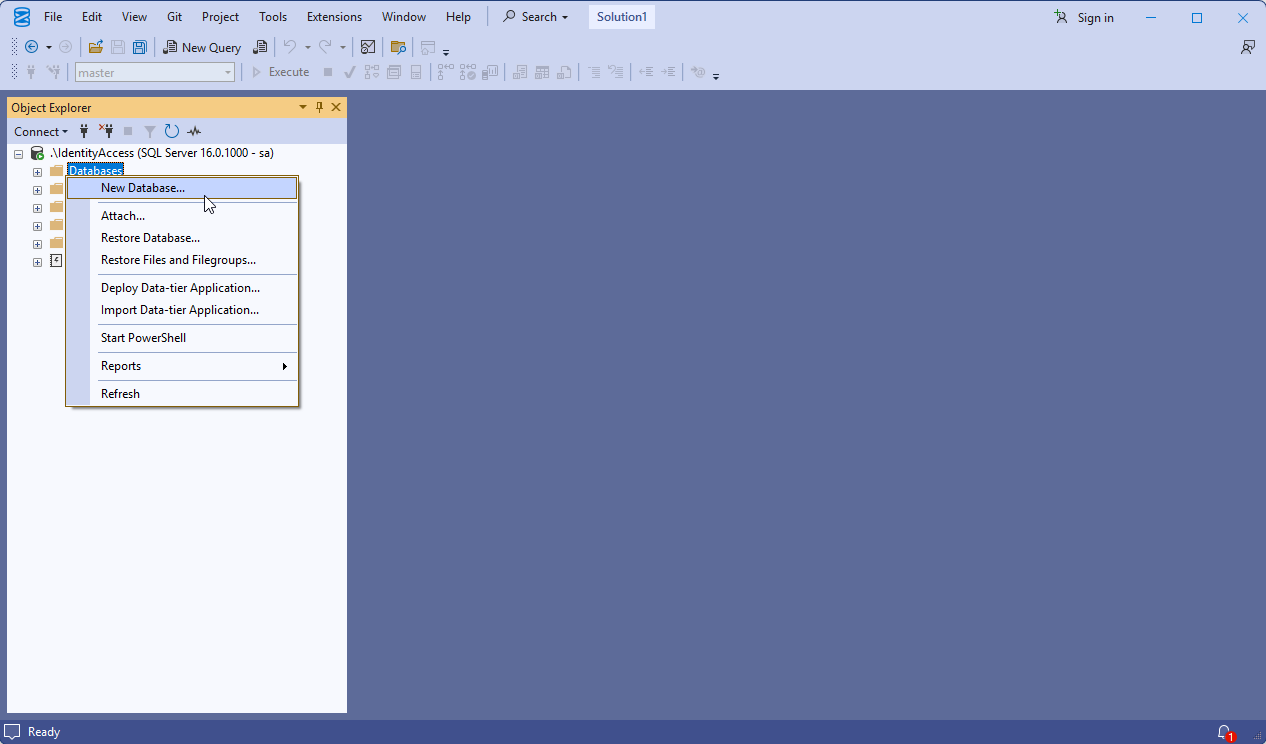
Task: Open the Object Explorer window position dropdown
Action: point(303,107)
